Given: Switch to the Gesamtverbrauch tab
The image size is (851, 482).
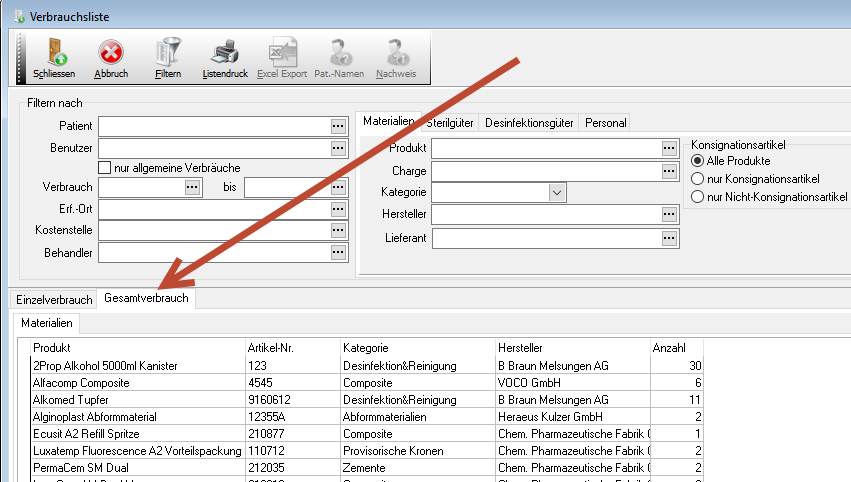Looking at the screenshot, I should pos(145,298).
